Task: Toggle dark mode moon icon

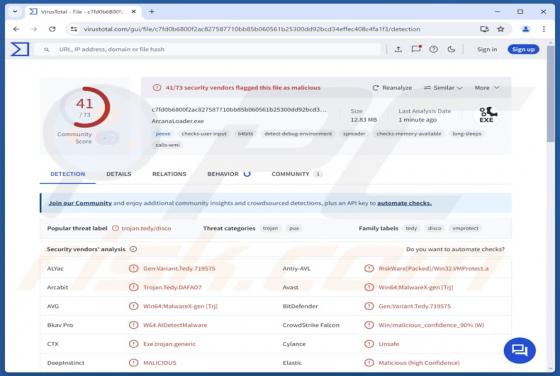Action: (451, 49)
